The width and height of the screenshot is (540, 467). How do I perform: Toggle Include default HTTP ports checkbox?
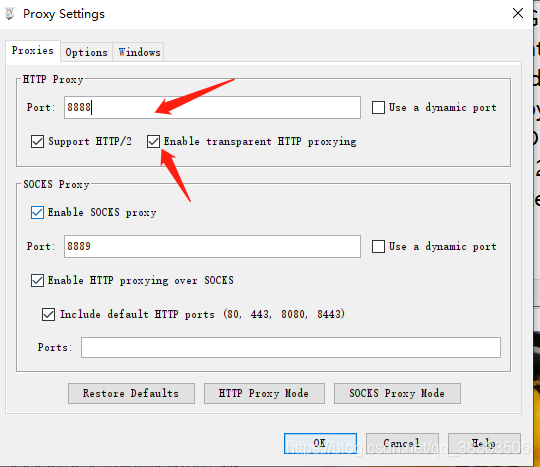pyautogui.click(x=48, y=314)
